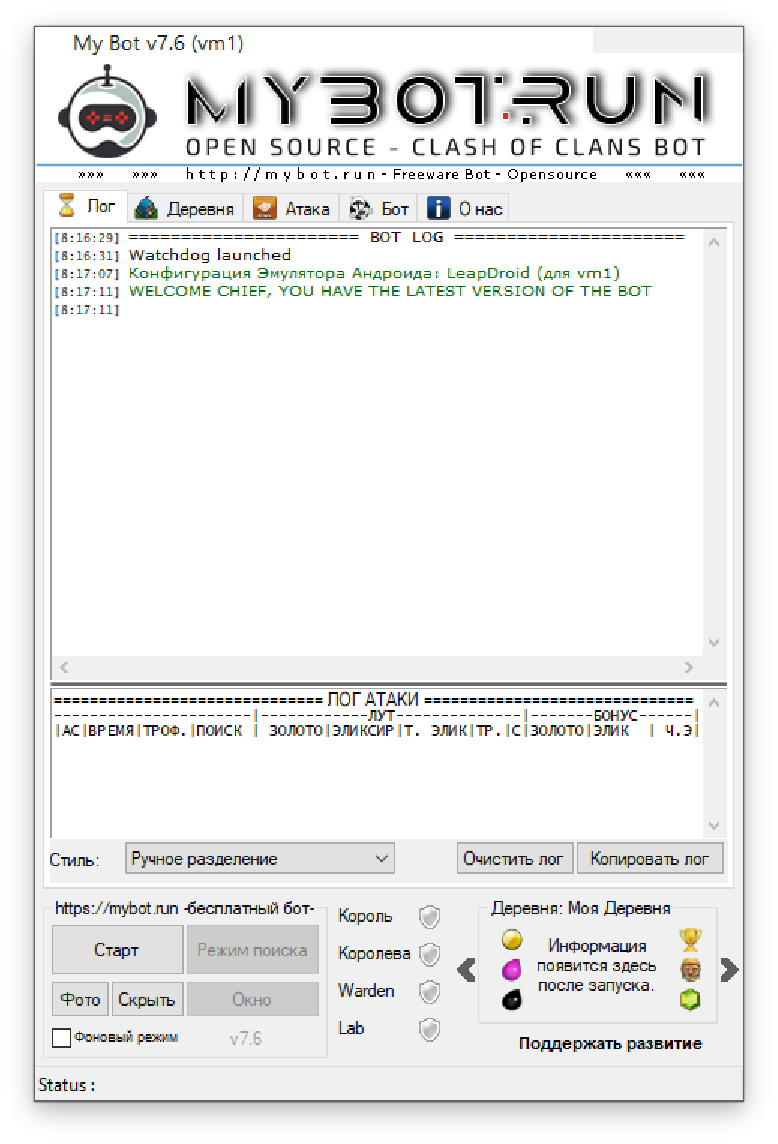Click the Деревня: Моя Деревня group title
The height and width of the screenshot is (1144, 778).
coord(580,908)
